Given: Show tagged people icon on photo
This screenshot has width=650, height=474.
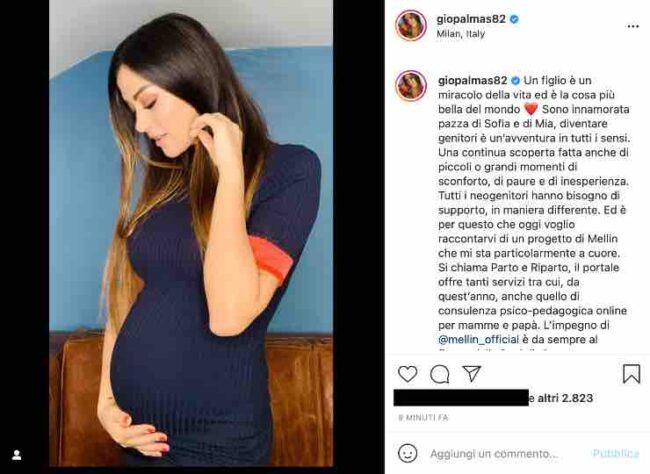Looking at the screenshot, I should [x=17, y=455].
